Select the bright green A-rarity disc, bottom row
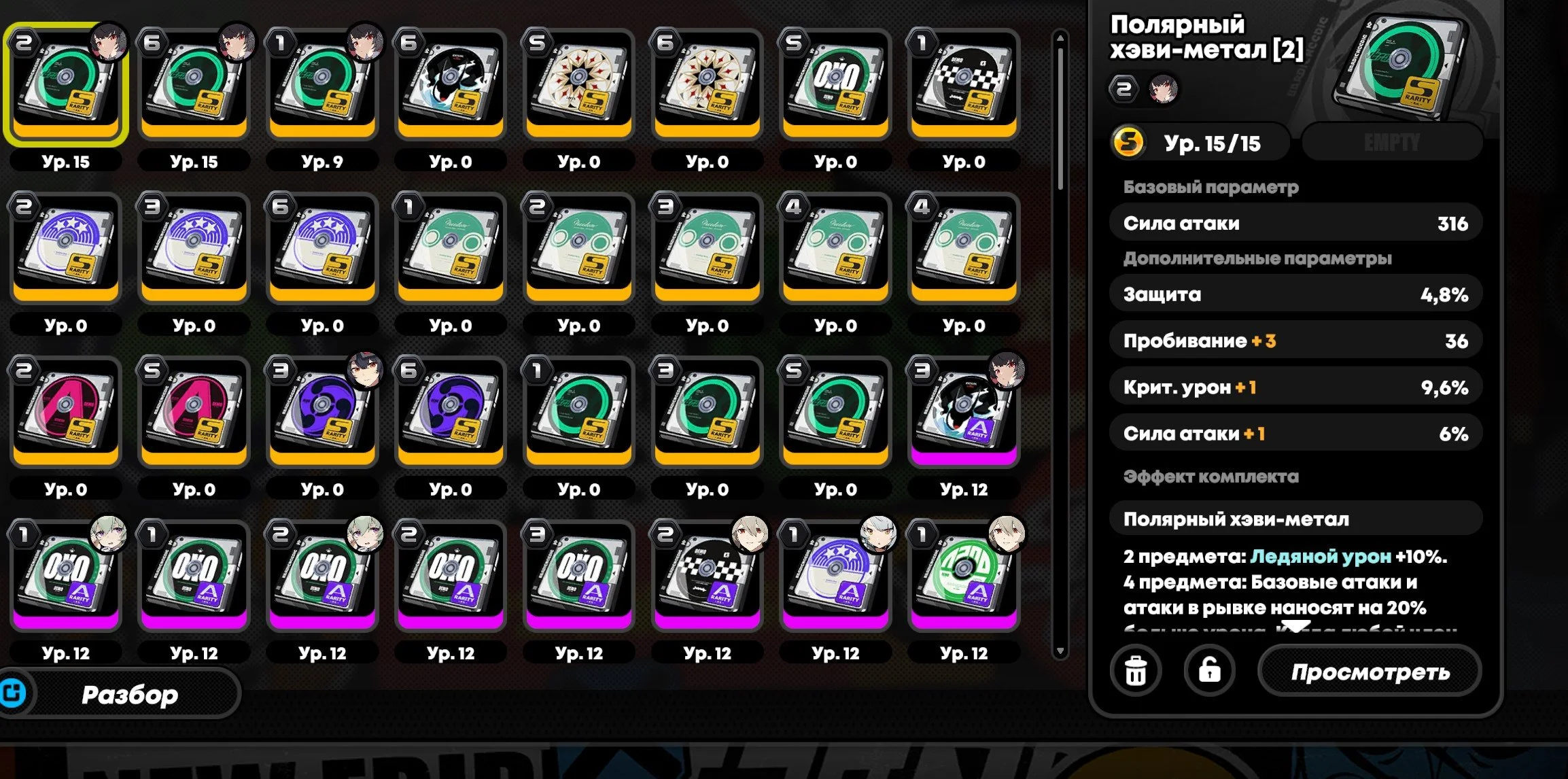 (964, 576)
